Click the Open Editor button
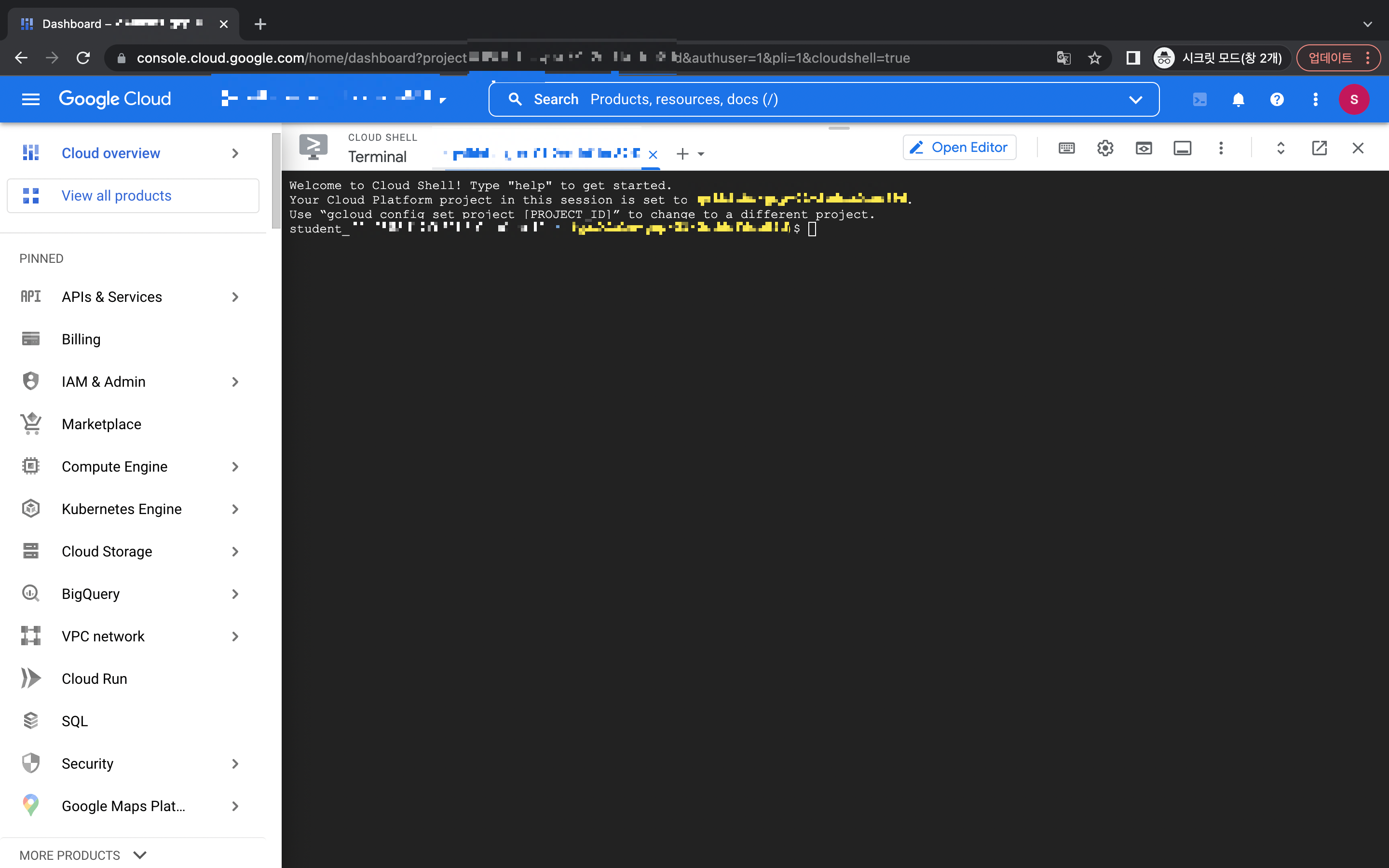Screen dimensions: 1389x868 [x=959, y=148]
